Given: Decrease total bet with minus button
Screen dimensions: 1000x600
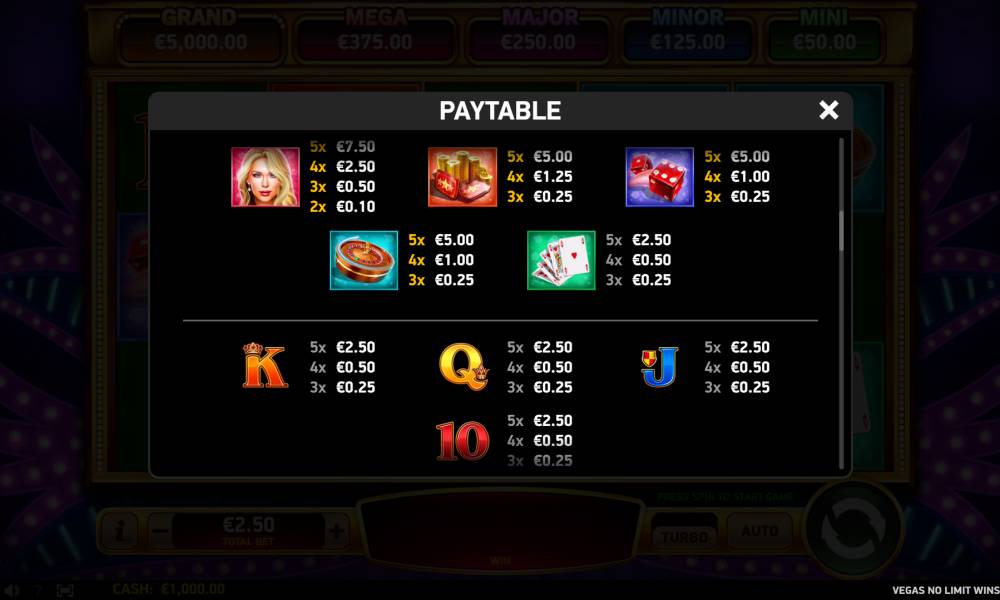Looking at the screenshot, I should (160, 530).
